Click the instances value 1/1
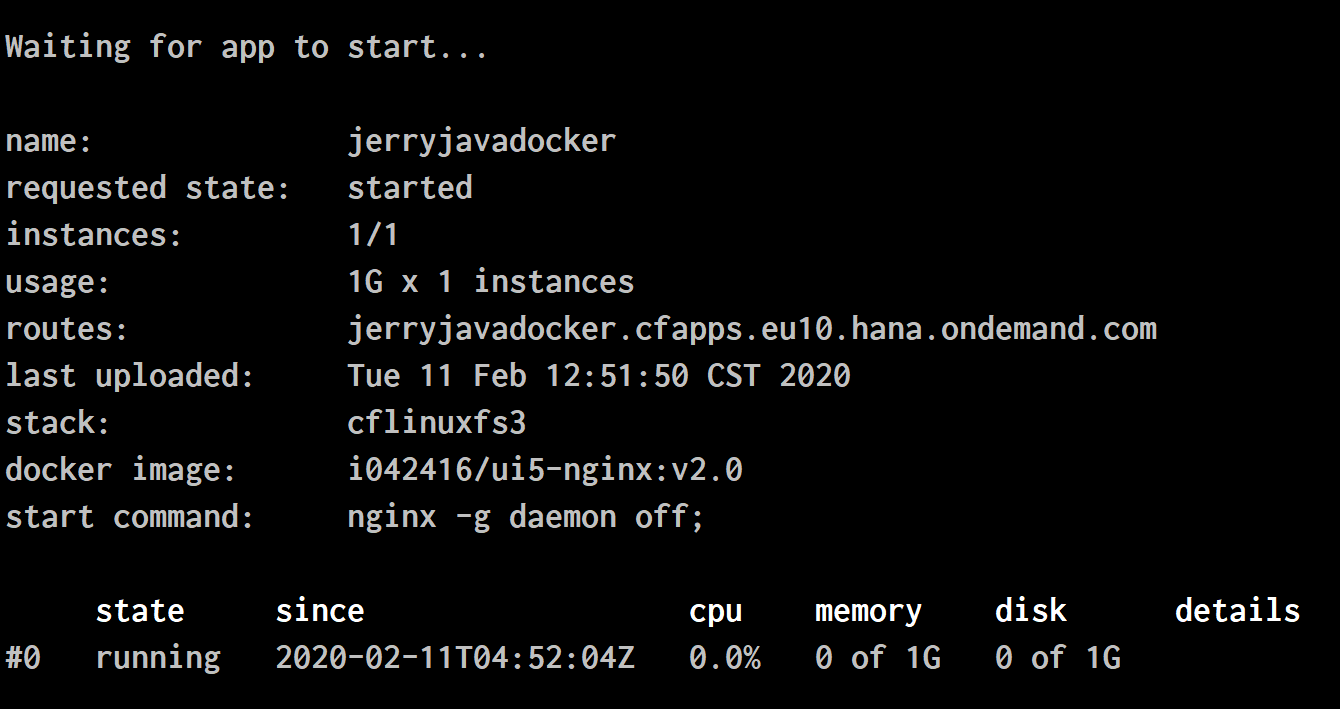 coord(373,235)
